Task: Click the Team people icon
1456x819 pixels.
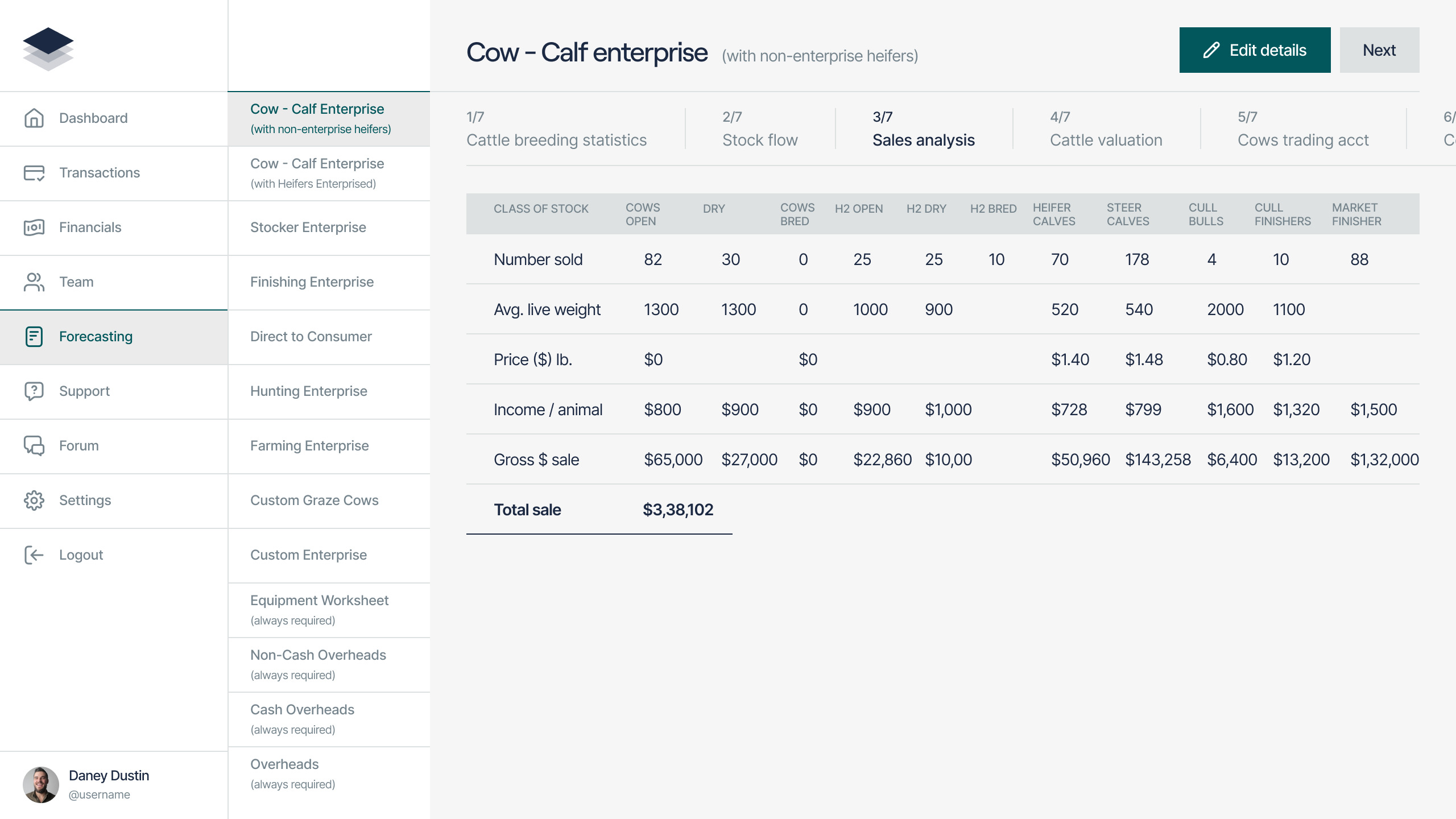Action: (34, 282)
